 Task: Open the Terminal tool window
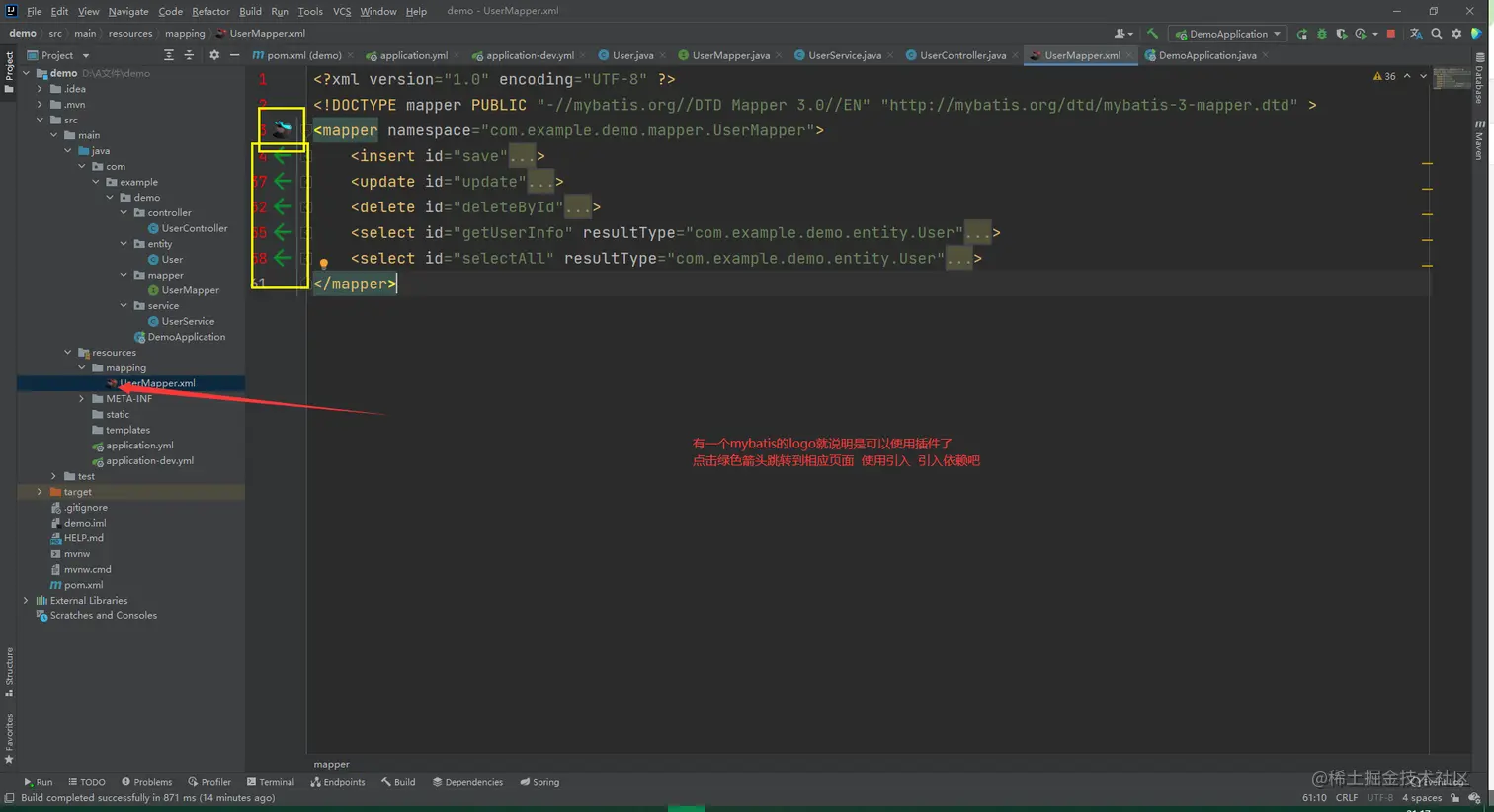(x=270, y=782)
